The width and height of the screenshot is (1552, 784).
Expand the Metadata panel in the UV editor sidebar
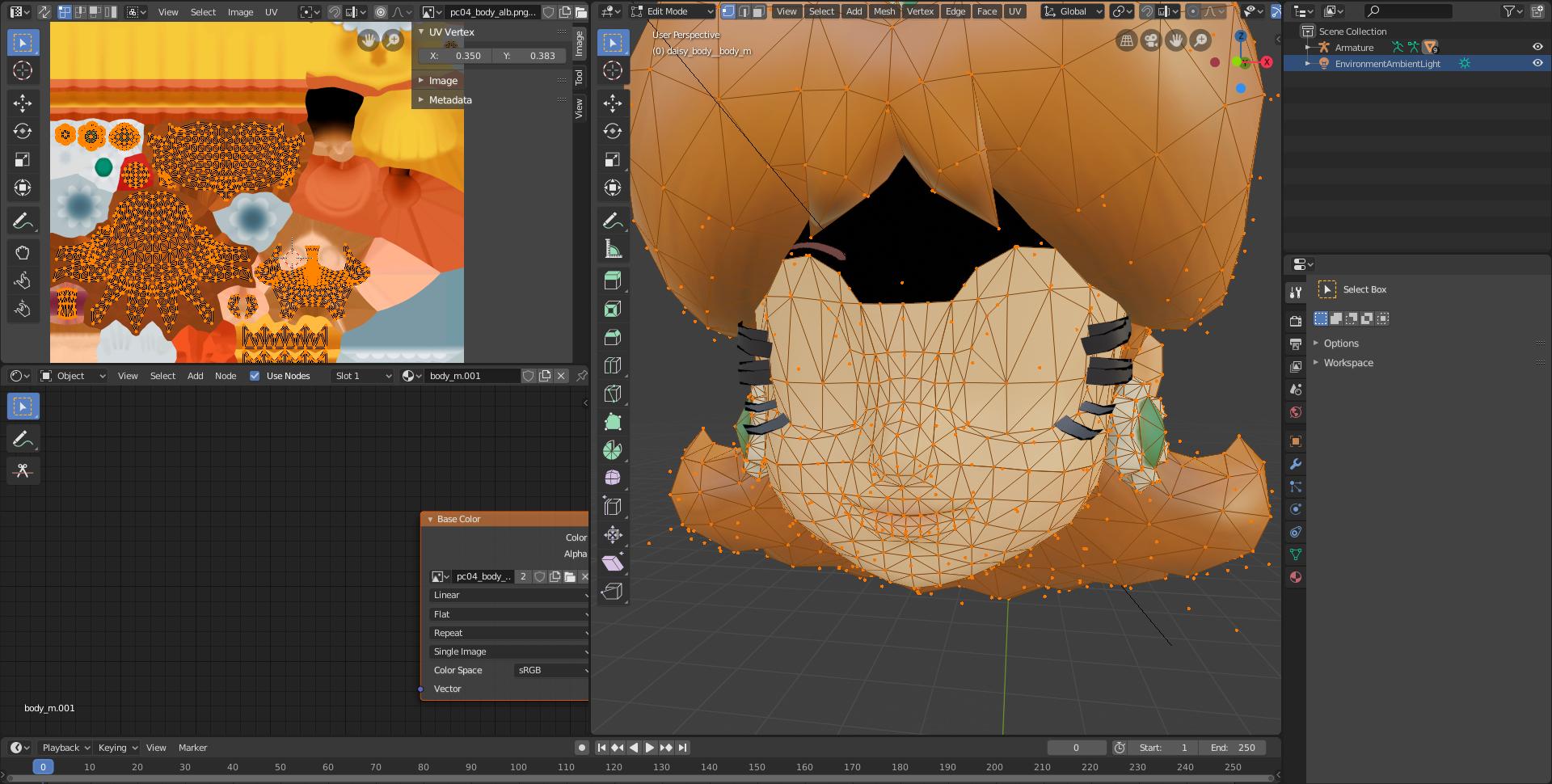tap(450, 99)
